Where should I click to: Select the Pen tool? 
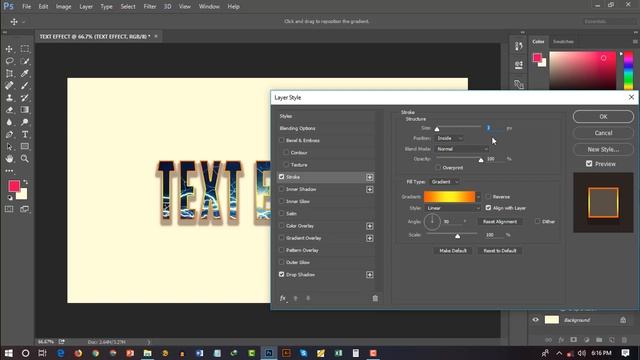pos(9,134)
